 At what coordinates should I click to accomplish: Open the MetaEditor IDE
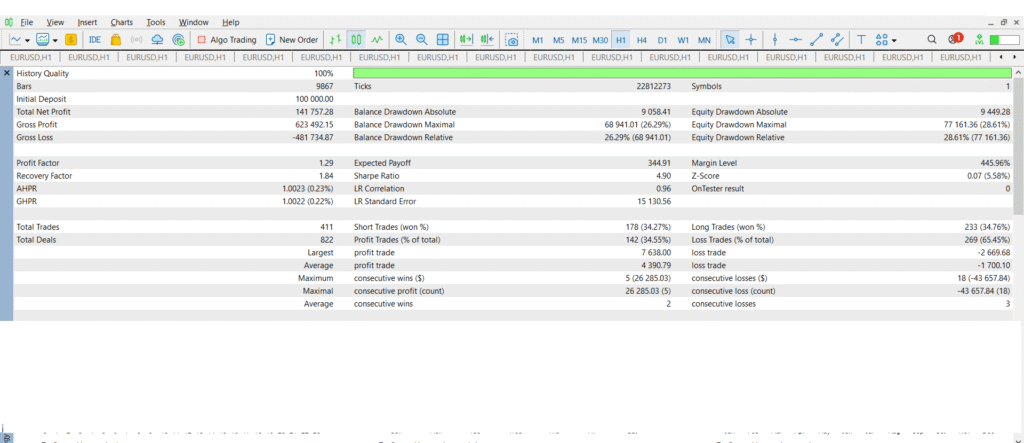95,40
